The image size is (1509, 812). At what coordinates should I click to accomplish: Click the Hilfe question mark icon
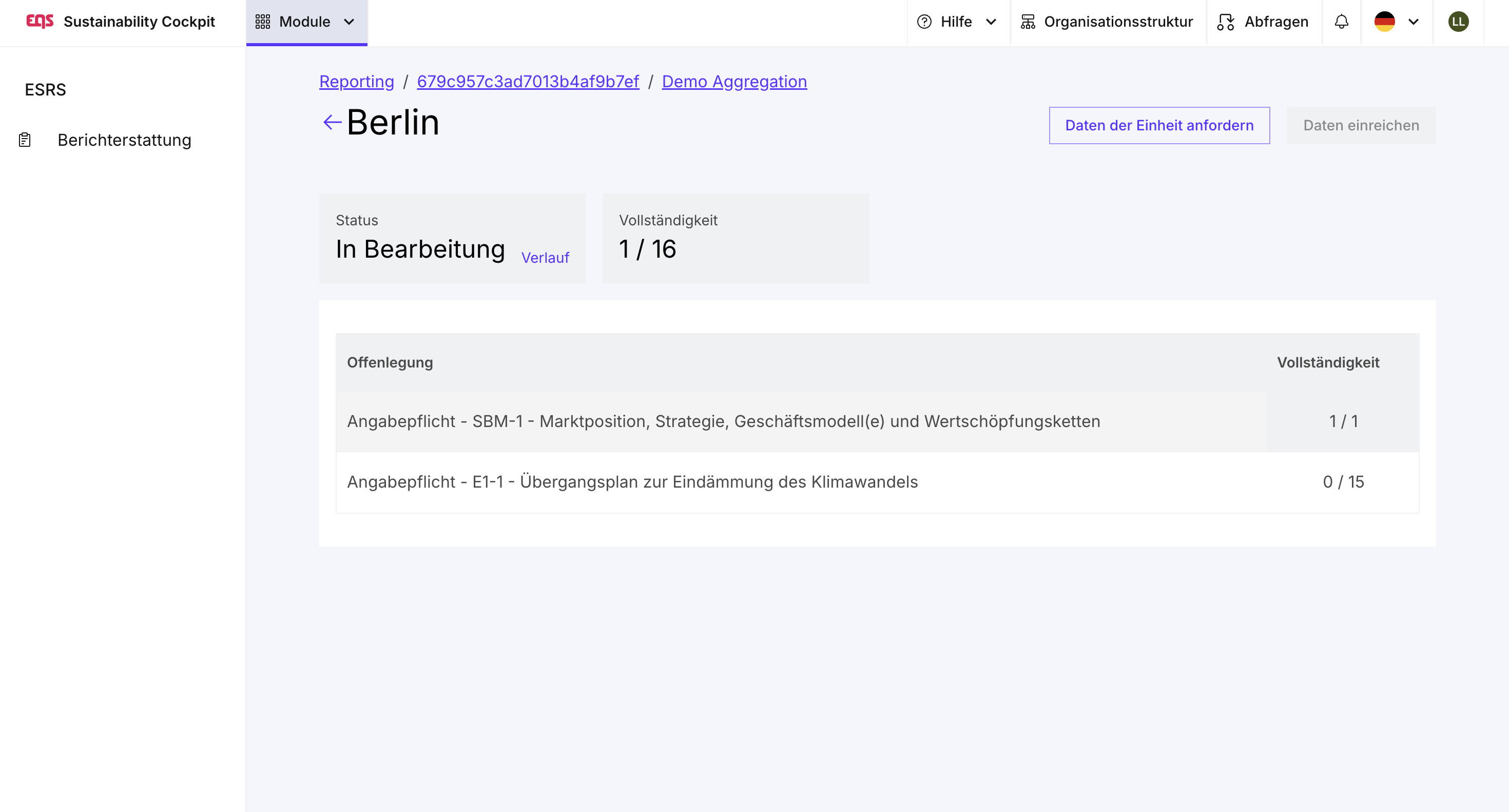924,22
